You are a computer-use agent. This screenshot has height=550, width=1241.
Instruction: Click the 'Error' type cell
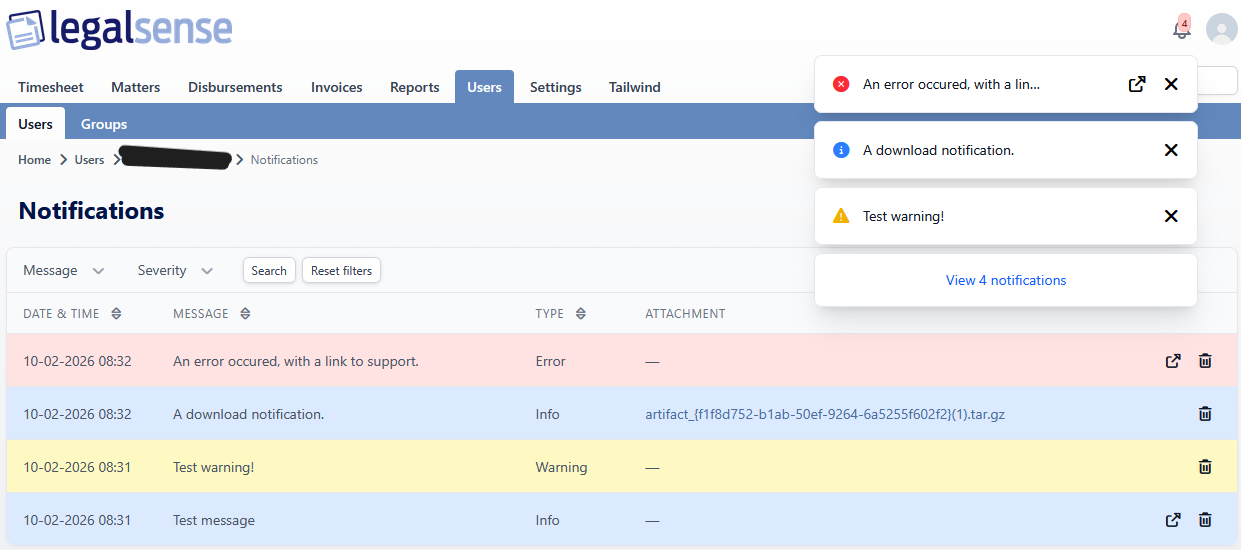pyautogui.click(x=551, y=361)
